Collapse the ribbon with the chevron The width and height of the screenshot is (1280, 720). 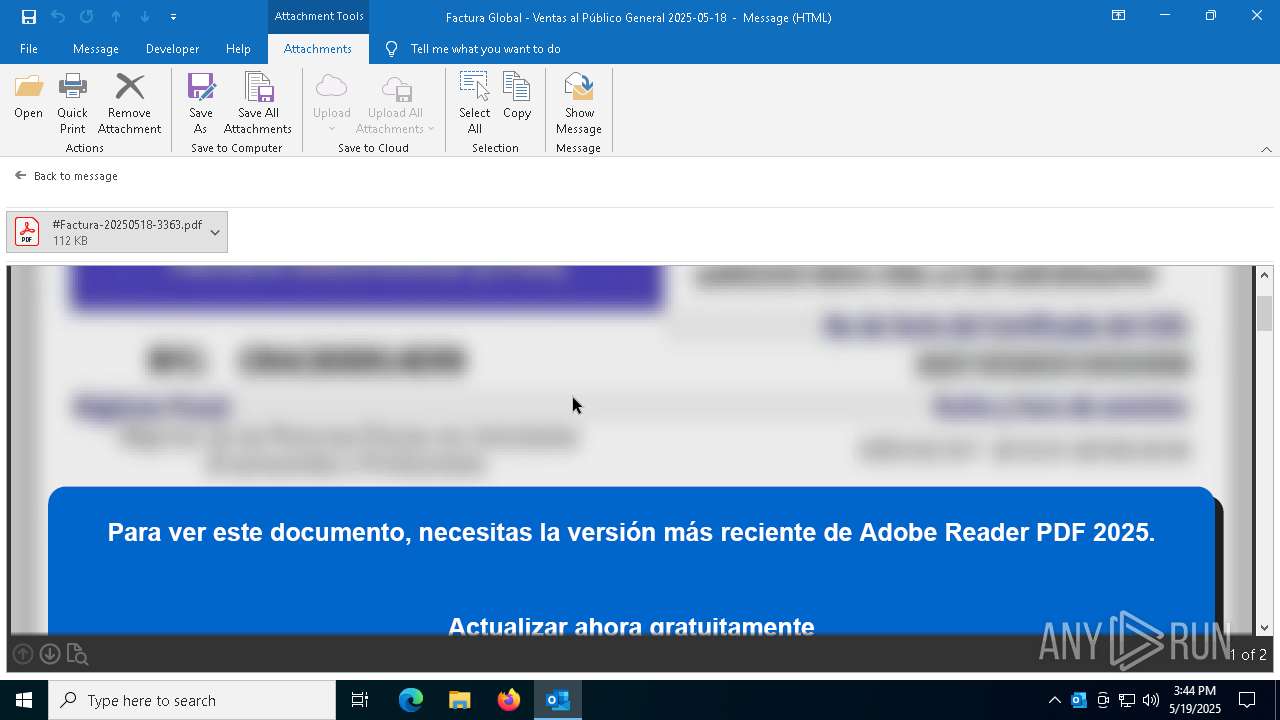(x=1266, y=149)
